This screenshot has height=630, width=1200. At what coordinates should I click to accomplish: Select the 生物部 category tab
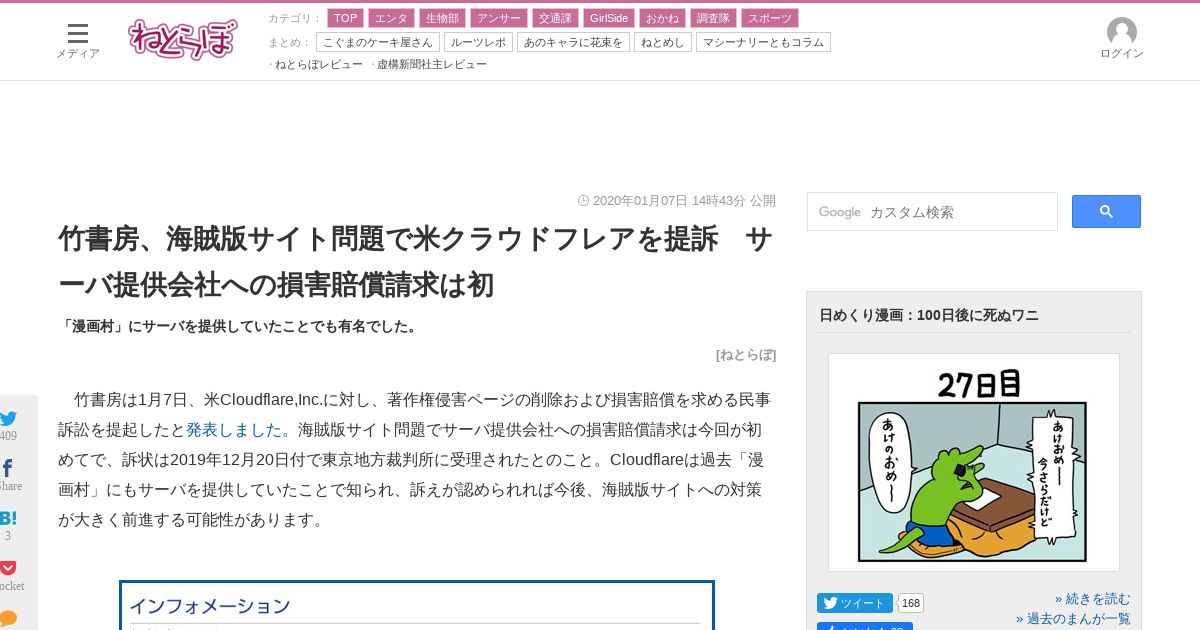coord(442,18)
